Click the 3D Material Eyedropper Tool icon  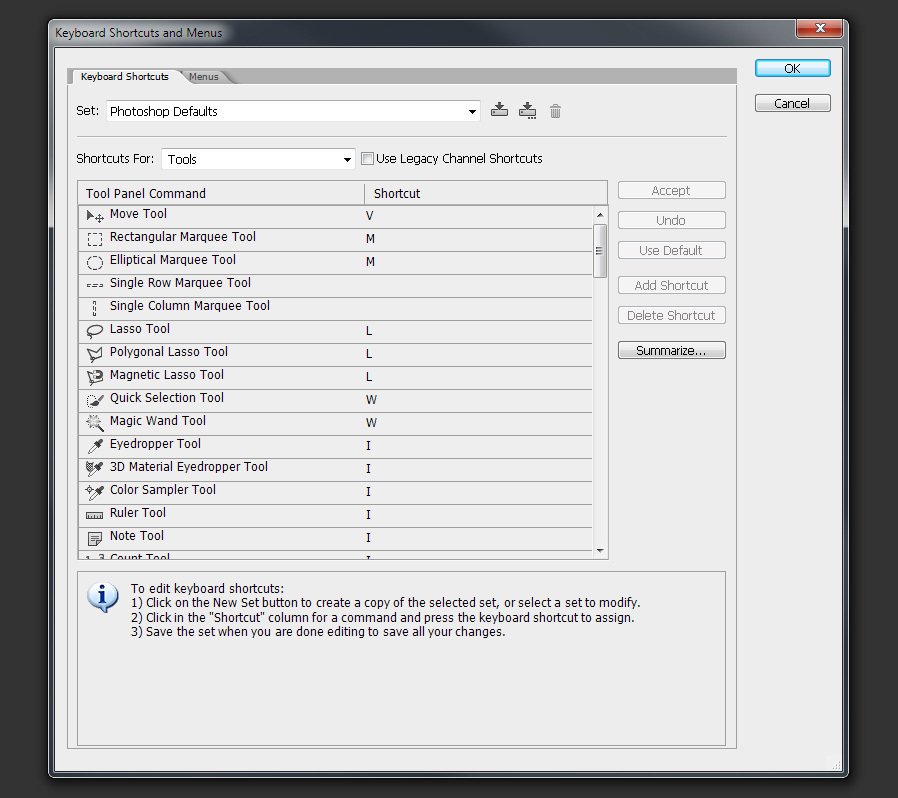tap(94, 469)
